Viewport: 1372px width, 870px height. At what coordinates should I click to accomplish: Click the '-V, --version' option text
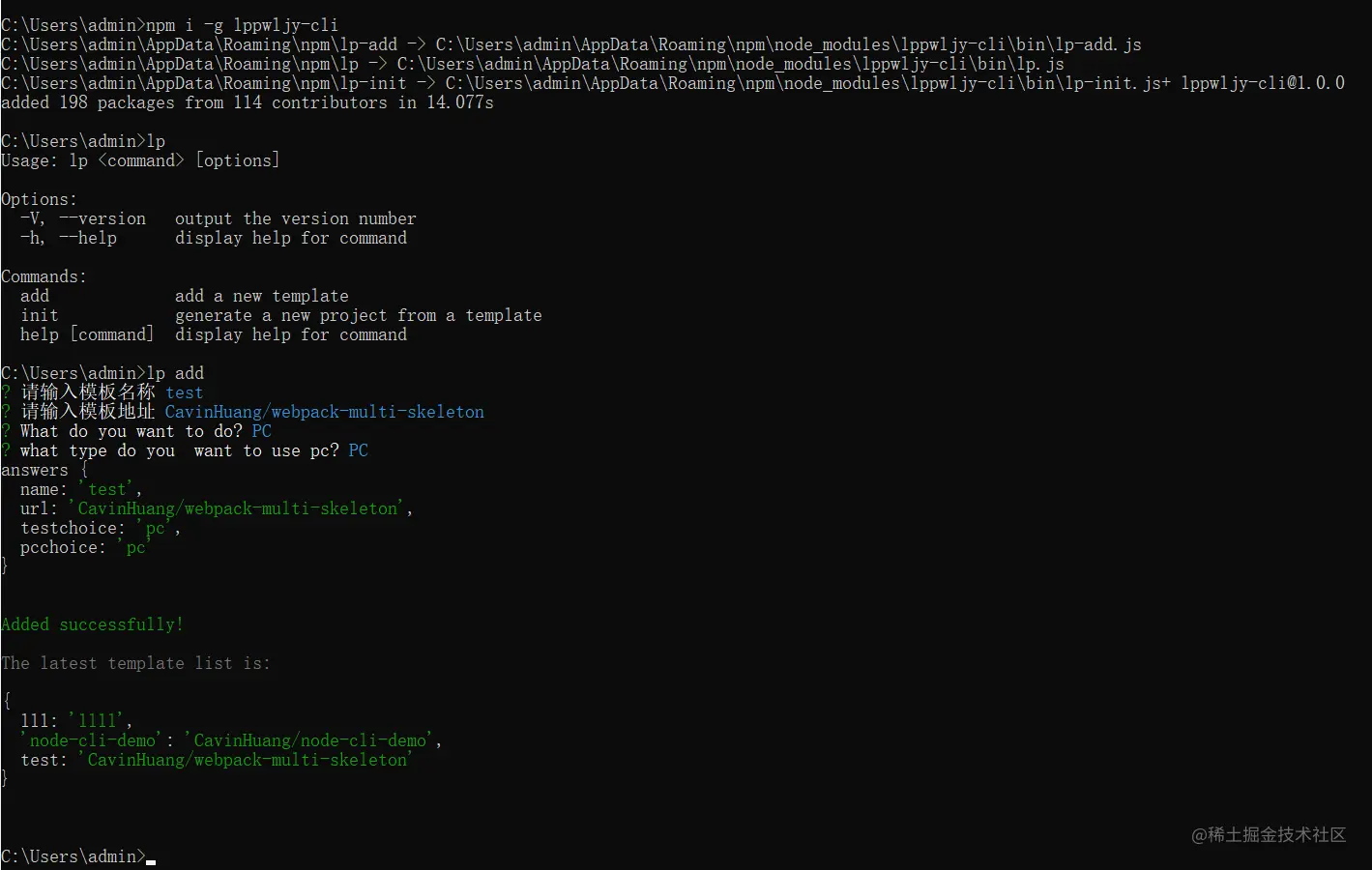tap(83, 218)
